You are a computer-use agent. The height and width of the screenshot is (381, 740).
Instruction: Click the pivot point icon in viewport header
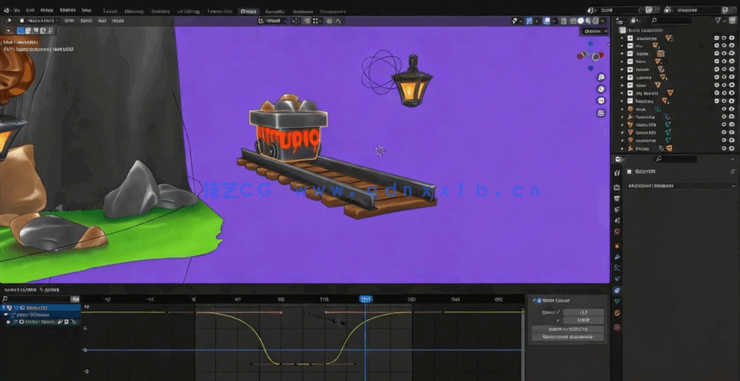point(295,21)
